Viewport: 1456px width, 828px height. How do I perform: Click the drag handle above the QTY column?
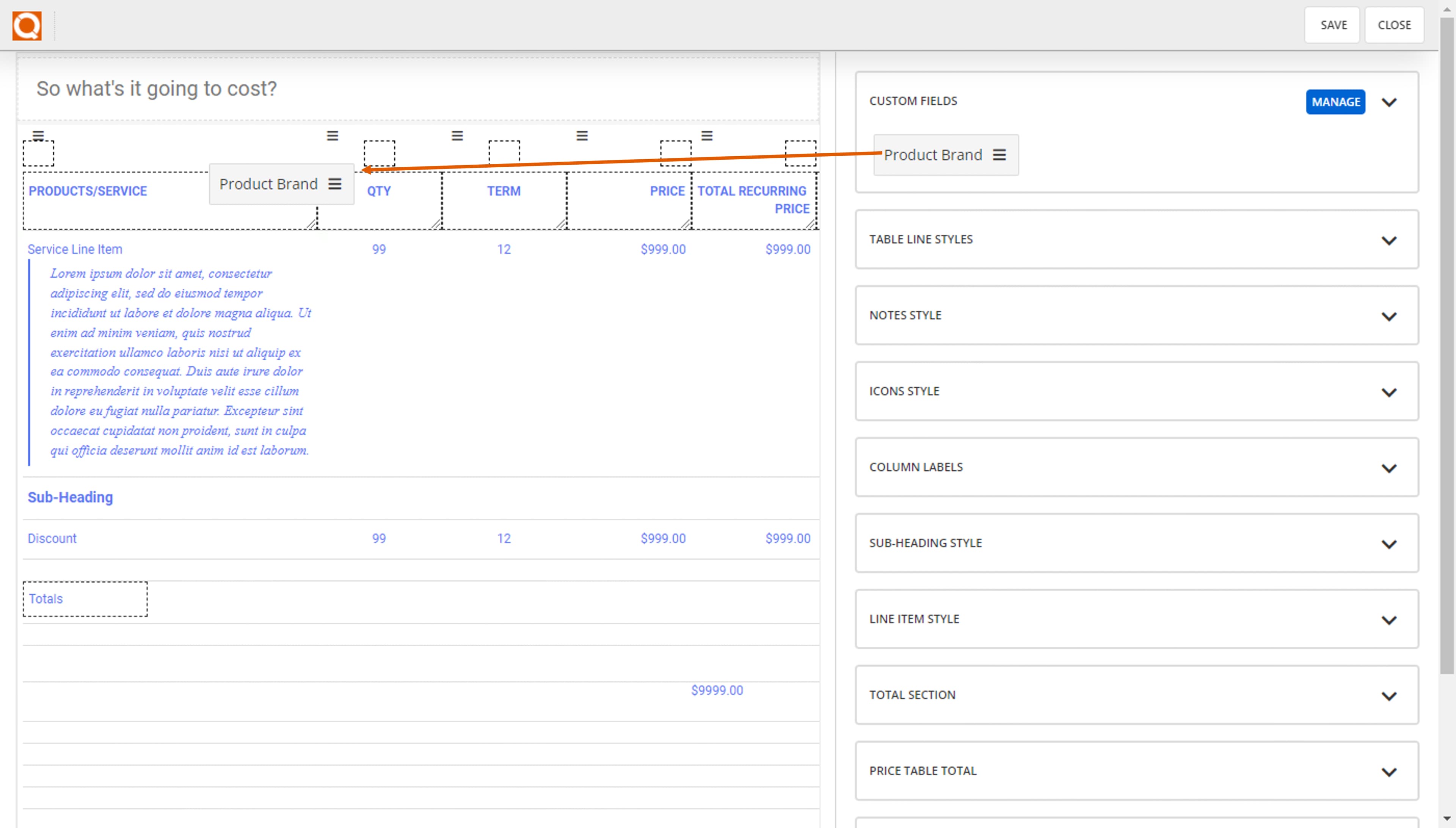332,135
